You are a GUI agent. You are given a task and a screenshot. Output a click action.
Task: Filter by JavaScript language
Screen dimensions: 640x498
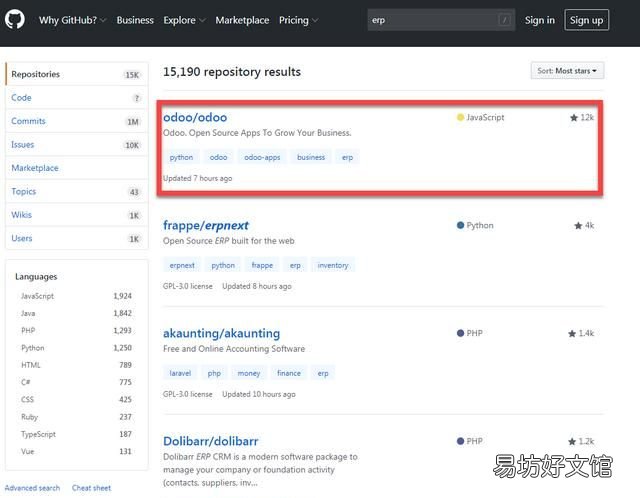click(76, 296)
